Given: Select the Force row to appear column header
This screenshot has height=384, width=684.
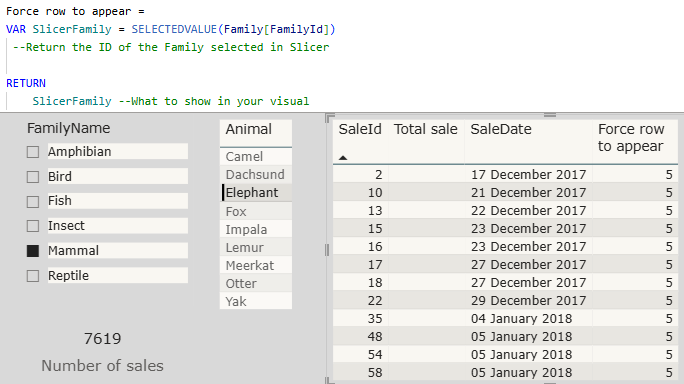Looking at the screenshot, I should (x=631, y=137).
